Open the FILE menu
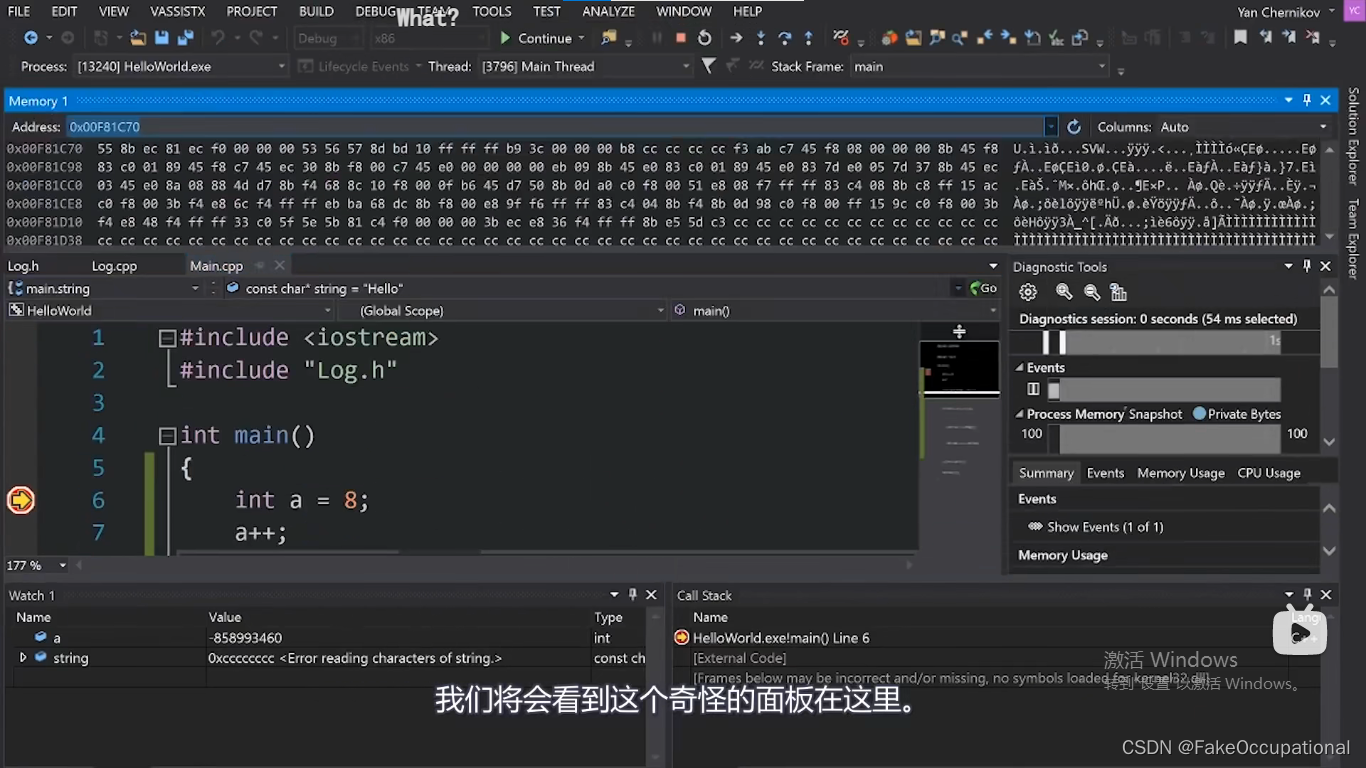 click(x=19, y=11)
